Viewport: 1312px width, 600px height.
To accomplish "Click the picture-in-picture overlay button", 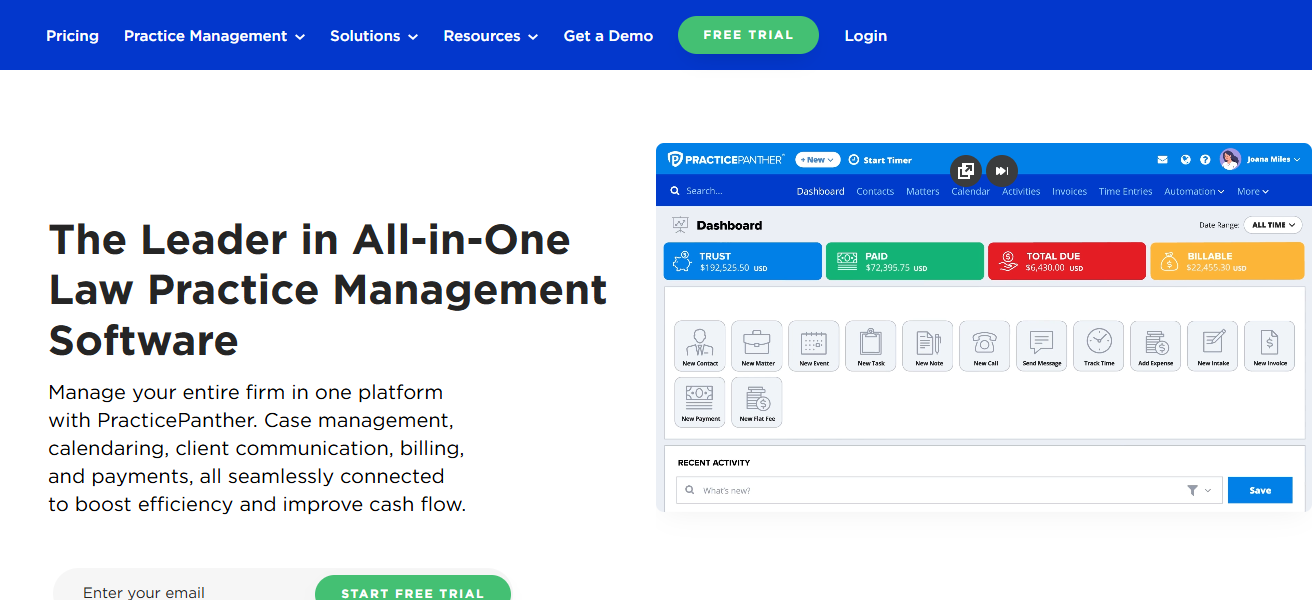I will tap(966, 171).
